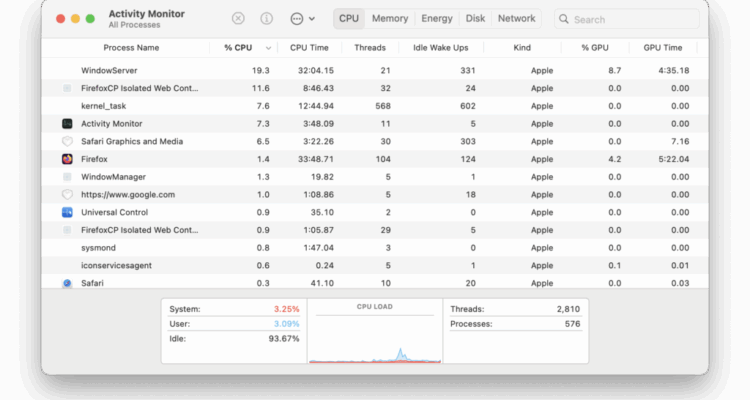Click kernel_task thread count 568
The height and width of the screenshot is (400, 750).
tap(383, 106)
